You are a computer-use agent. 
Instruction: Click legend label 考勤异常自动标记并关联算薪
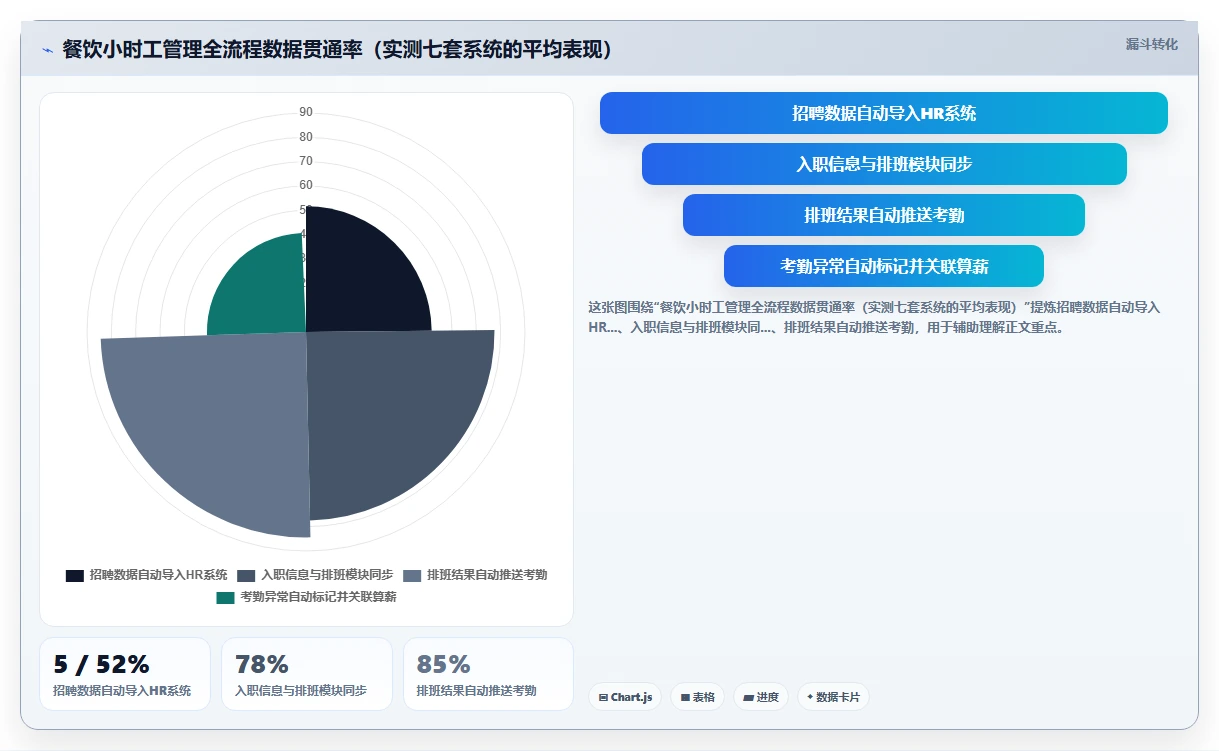click(318, 598)
